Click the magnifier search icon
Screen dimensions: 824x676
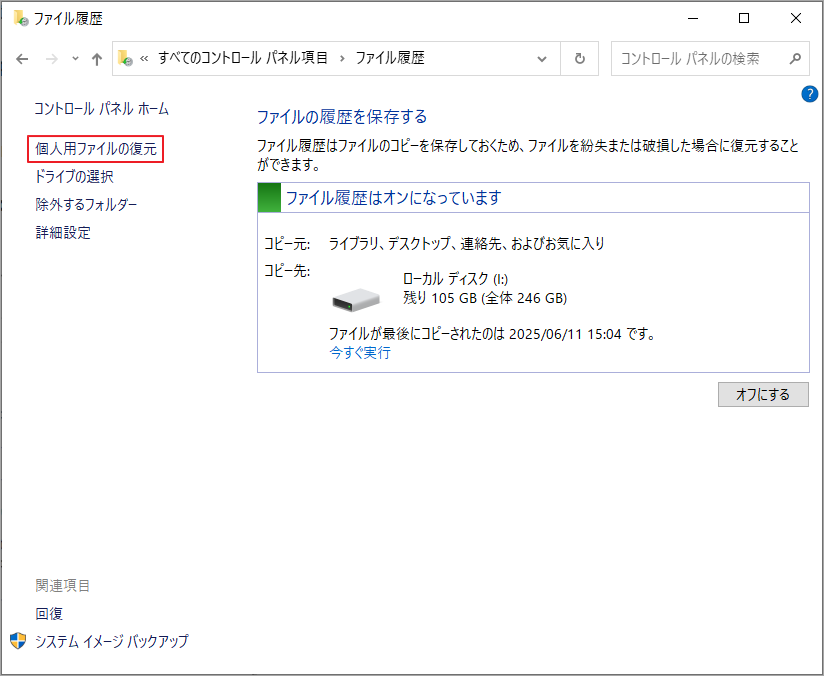795,58
